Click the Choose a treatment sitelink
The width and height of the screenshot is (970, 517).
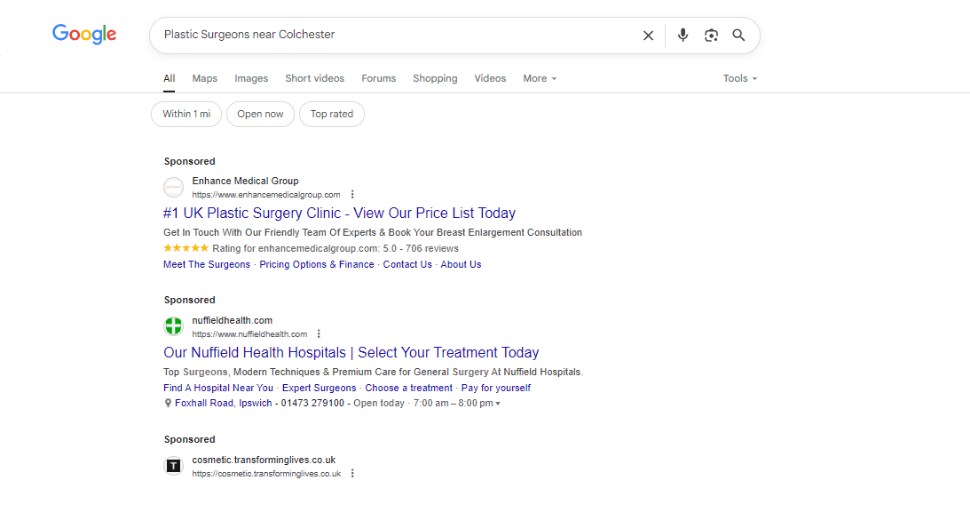[409, 388]
